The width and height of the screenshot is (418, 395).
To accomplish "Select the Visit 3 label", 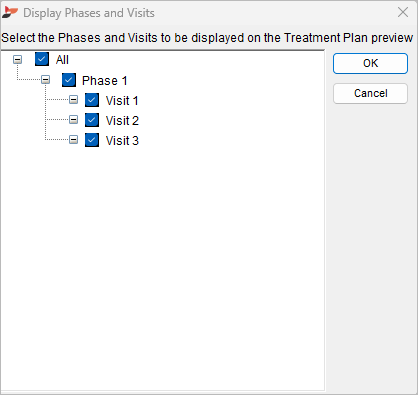I will click(x=122, y=140).
